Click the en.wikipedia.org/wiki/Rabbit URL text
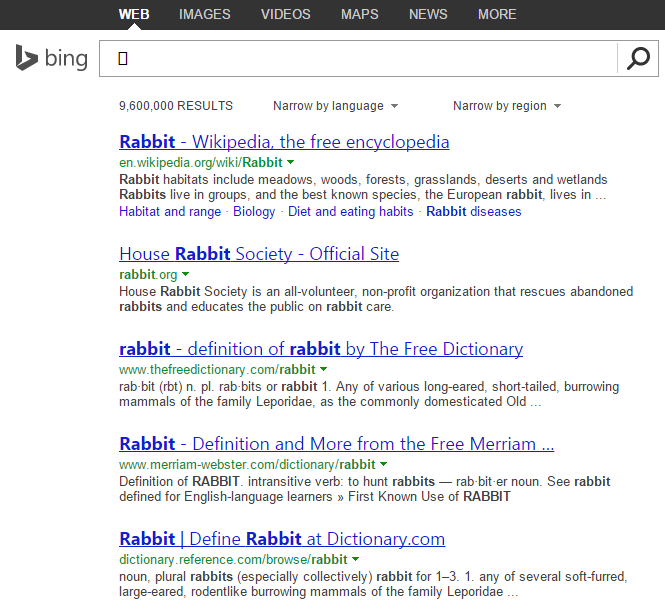The height and width of the screenshot is (605, 665). coord(201,162)
